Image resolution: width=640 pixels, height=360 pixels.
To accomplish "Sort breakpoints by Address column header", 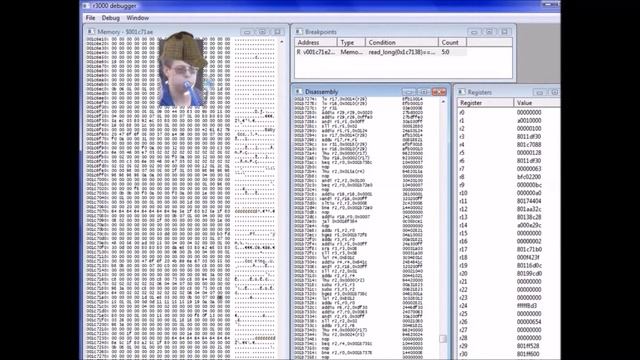I will [316, 42].
